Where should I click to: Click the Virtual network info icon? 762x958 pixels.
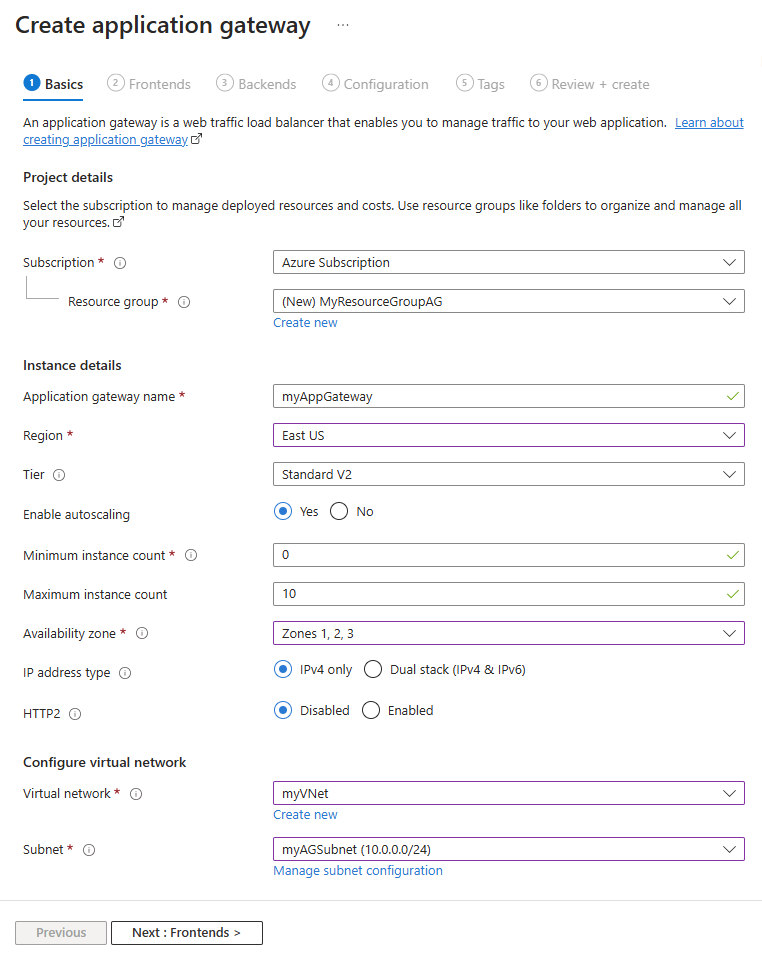pos(136,793)
